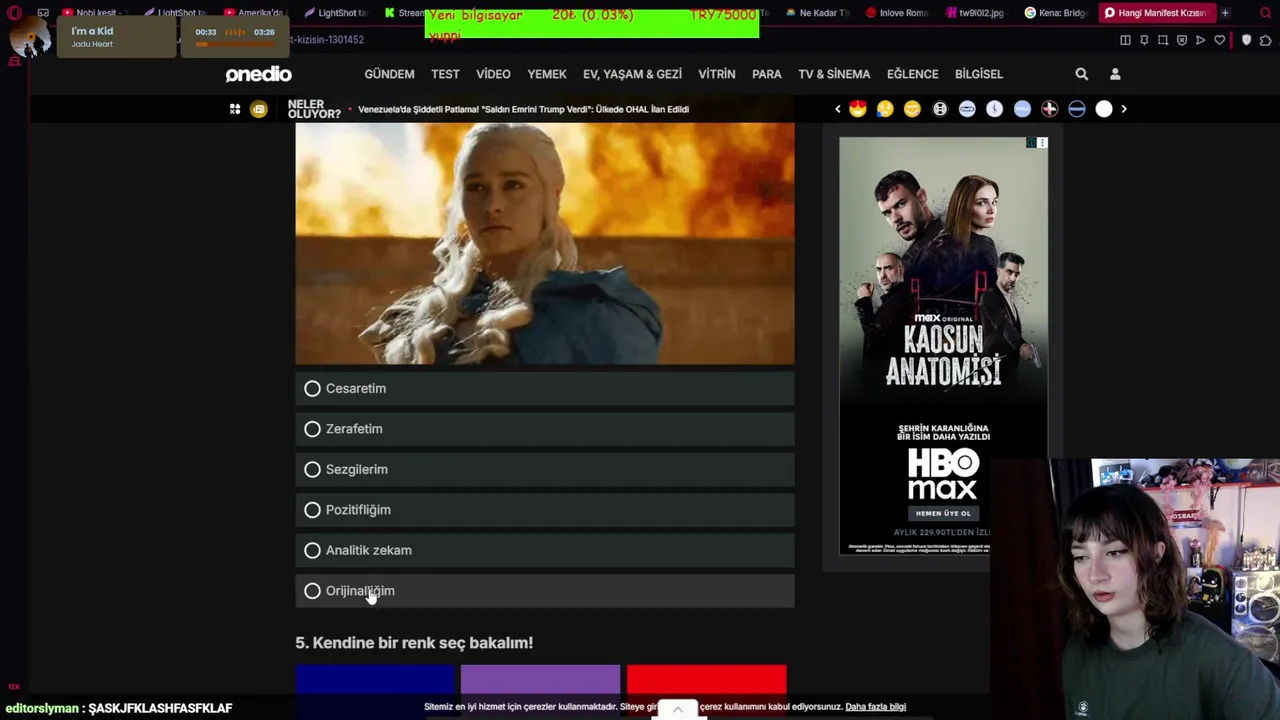1280x720 pixels.
Task: Show next emoji categories with right arrow
Action: (x=1124, y=109)
